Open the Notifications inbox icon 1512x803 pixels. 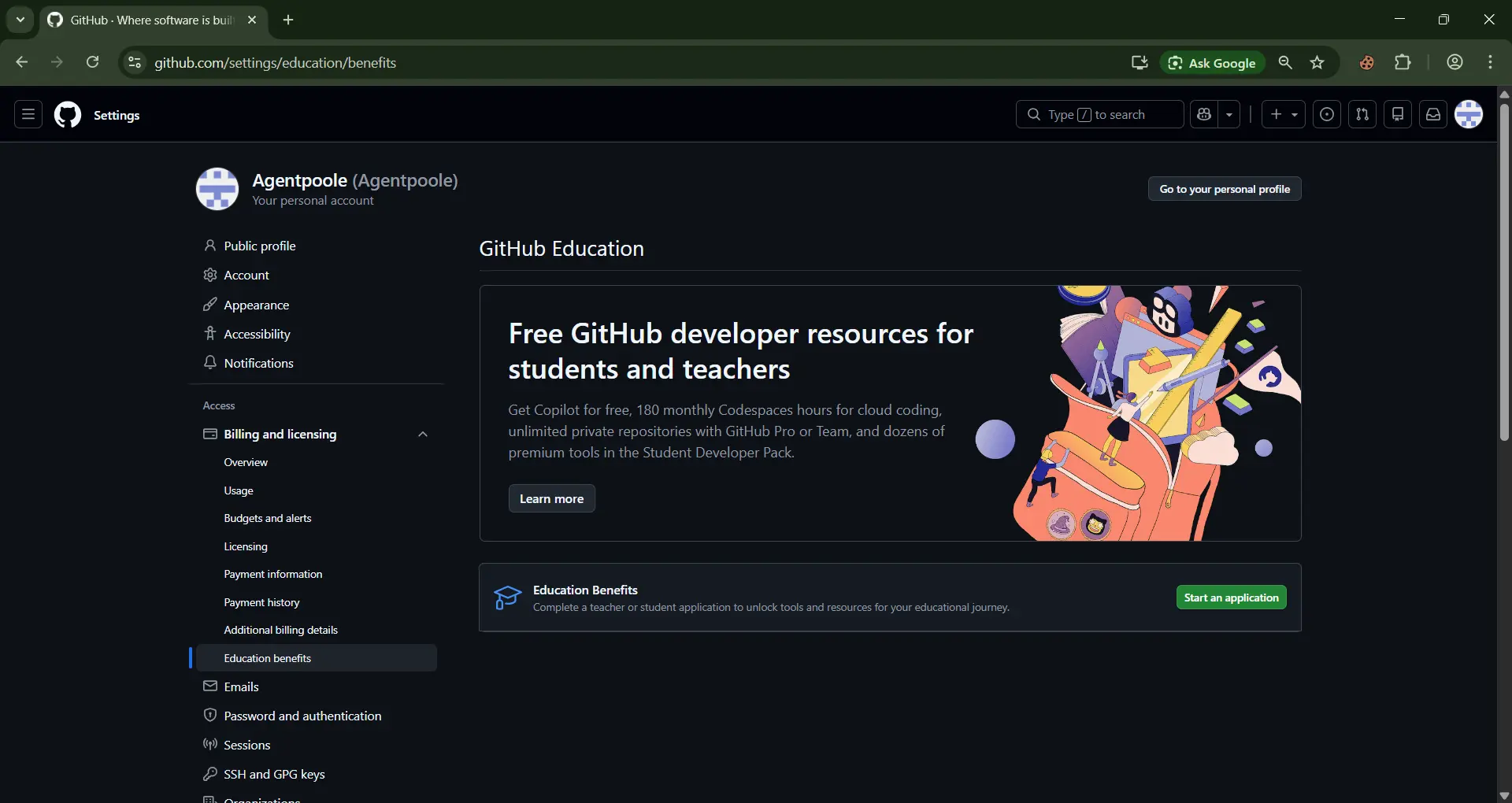click(1433, 115)
